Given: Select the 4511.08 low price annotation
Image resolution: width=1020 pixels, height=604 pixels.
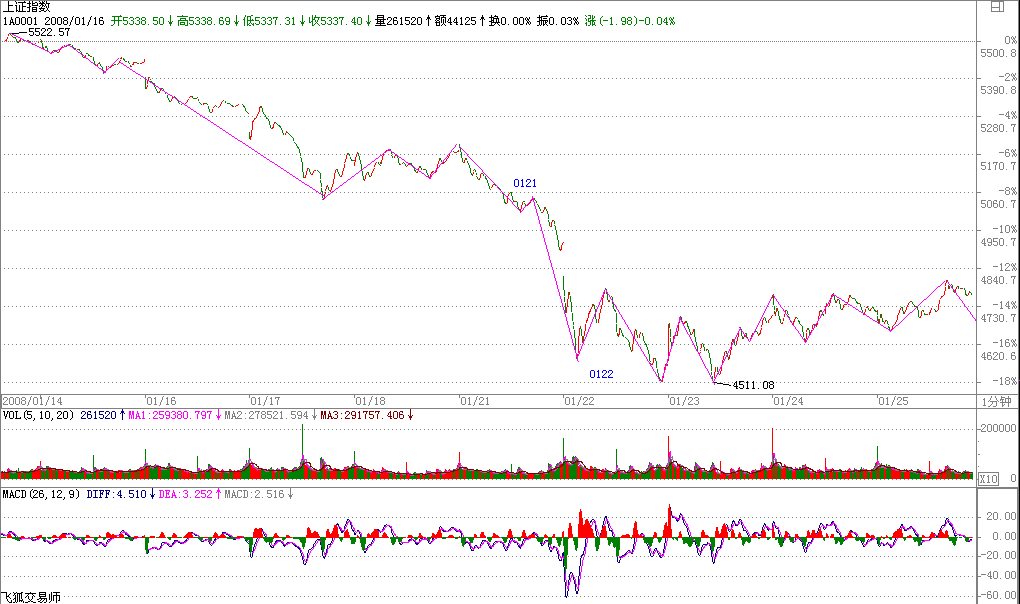Looking at the screenshot, I should pos(753,385).
